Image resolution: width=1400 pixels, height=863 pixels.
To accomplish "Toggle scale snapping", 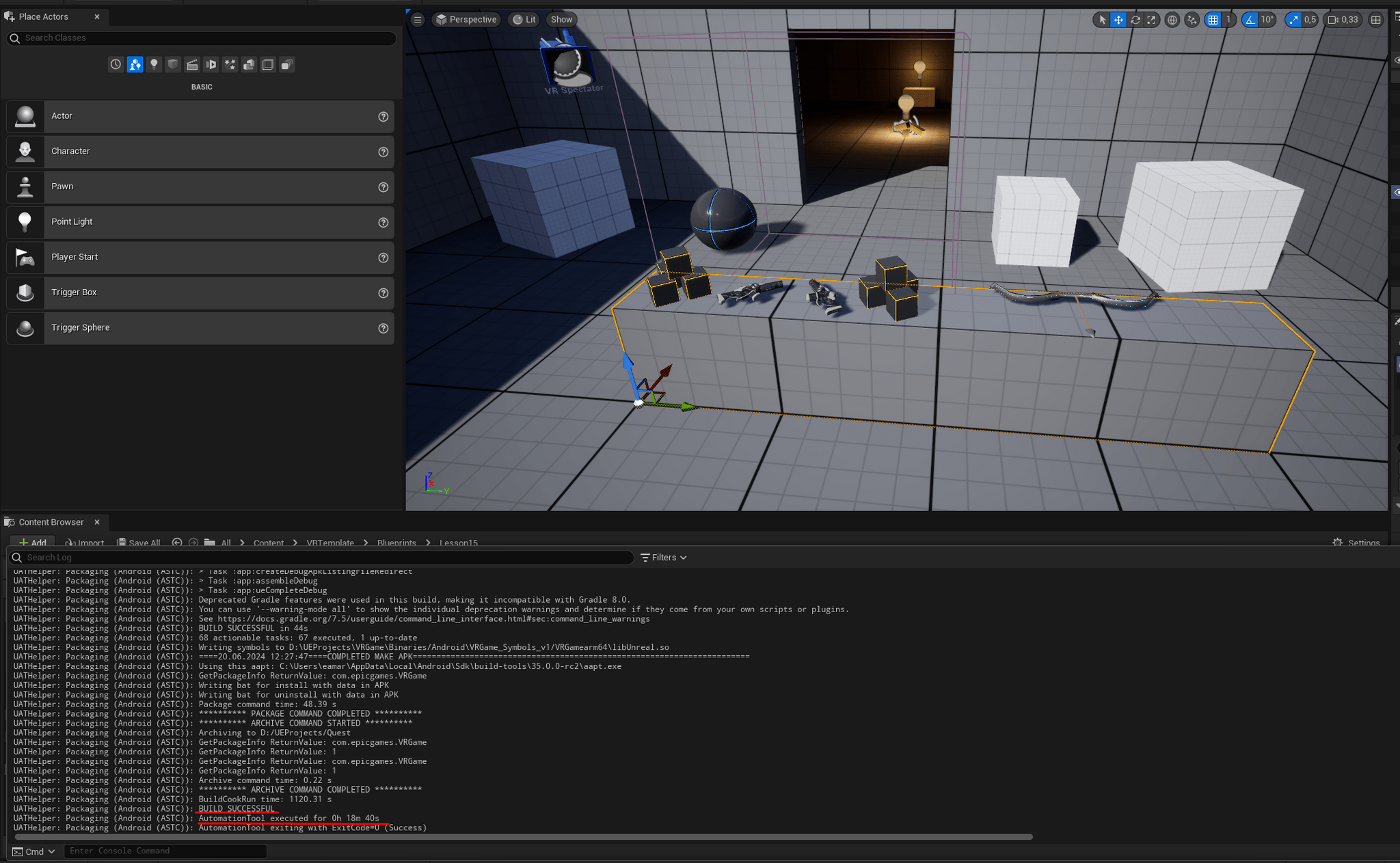I will click(1293, 20).
